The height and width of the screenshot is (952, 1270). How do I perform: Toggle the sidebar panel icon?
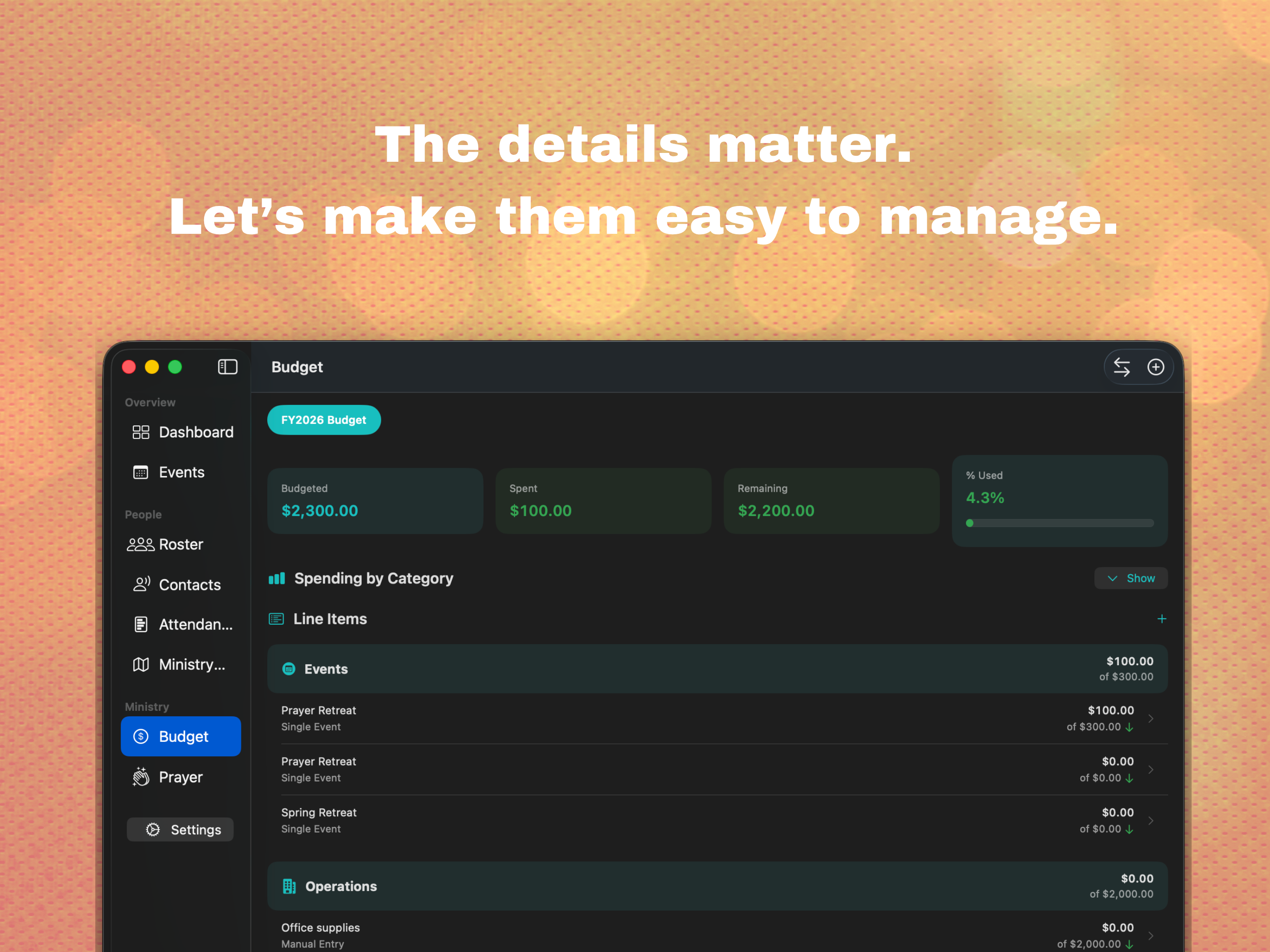pyautogui.click(x=227, y=367)
